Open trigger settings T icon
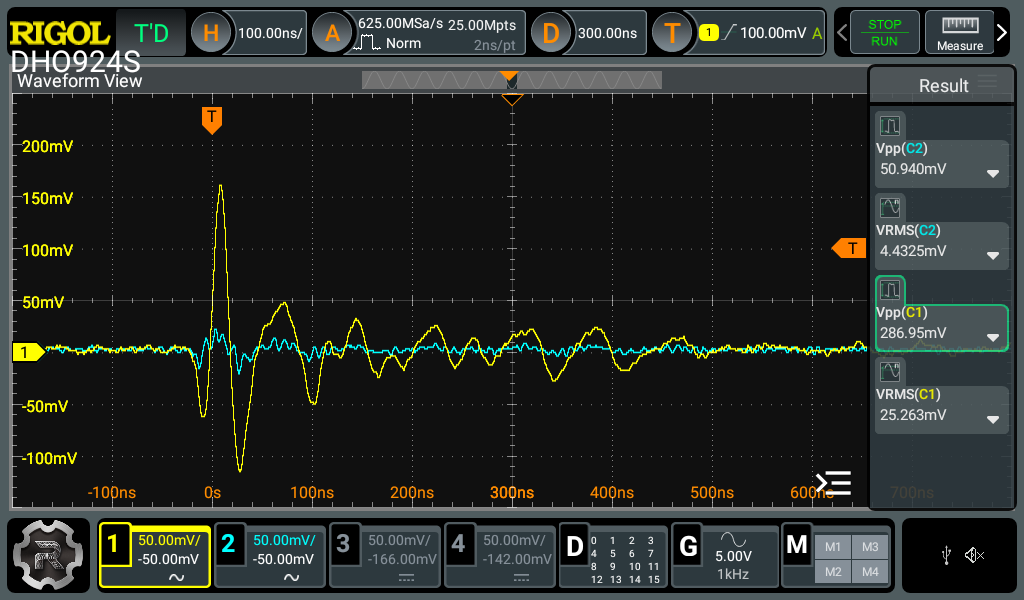The width and height of the screenshot is (1024, 600). pyautogui.click(x=672, y=33)
